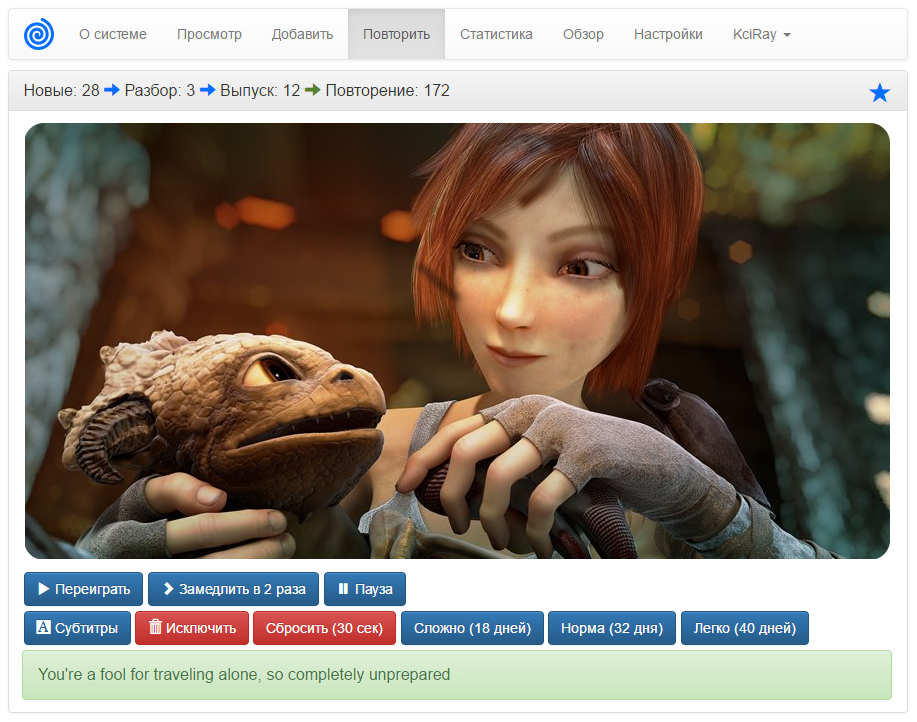Click the Разбор: 3 counter
Viewport: 917px width, 722px height.
pyautogui.click(x=160, y=91)
